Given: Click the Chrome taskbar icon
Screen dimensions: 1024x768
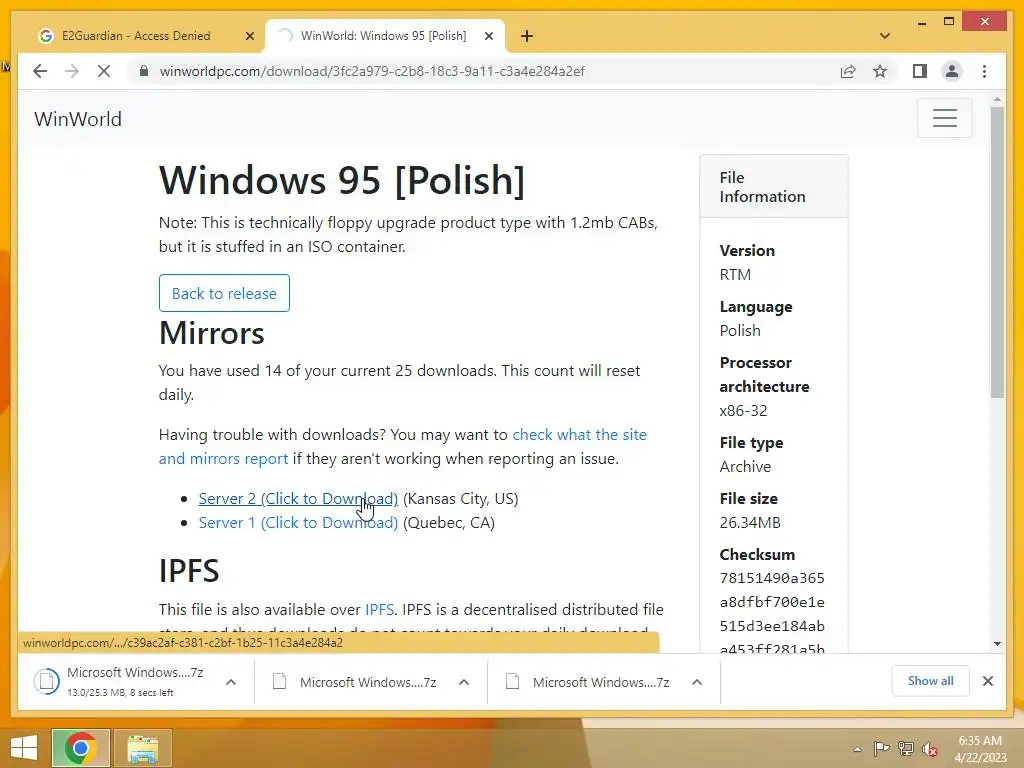Looking at the screenshot, I should tap(80, 748).
